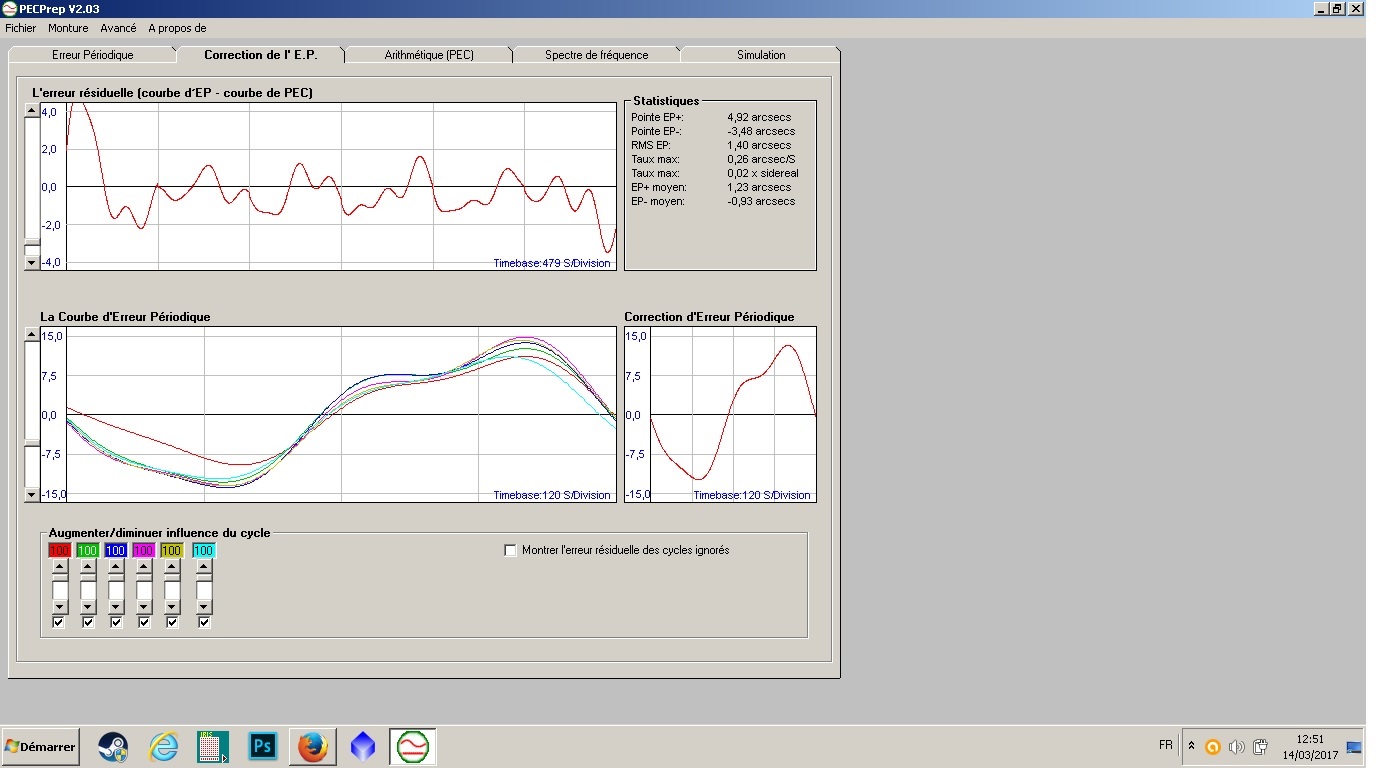Open the Avancé menu
1376x780 pixels.
pos(118,28)
